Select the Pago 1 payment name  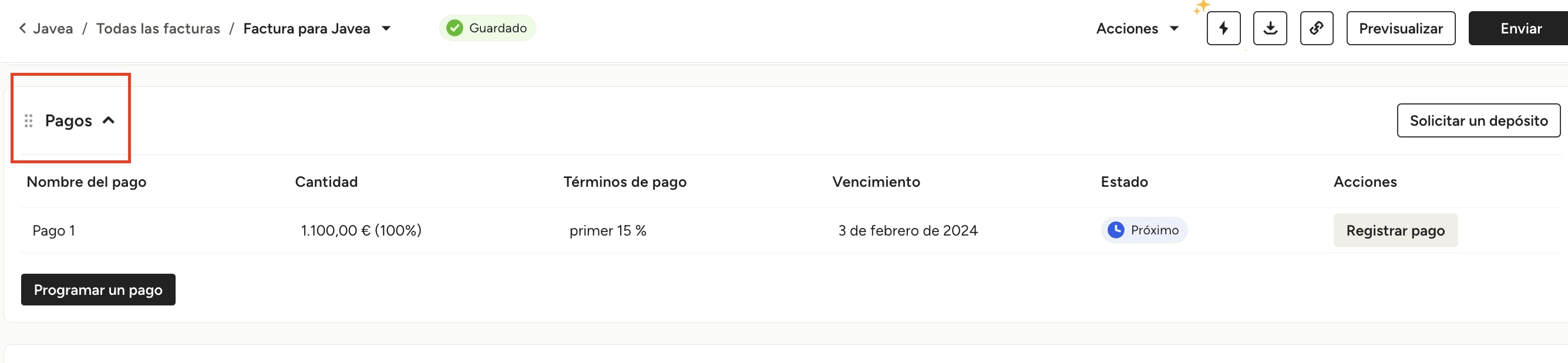tap(53, 230)
